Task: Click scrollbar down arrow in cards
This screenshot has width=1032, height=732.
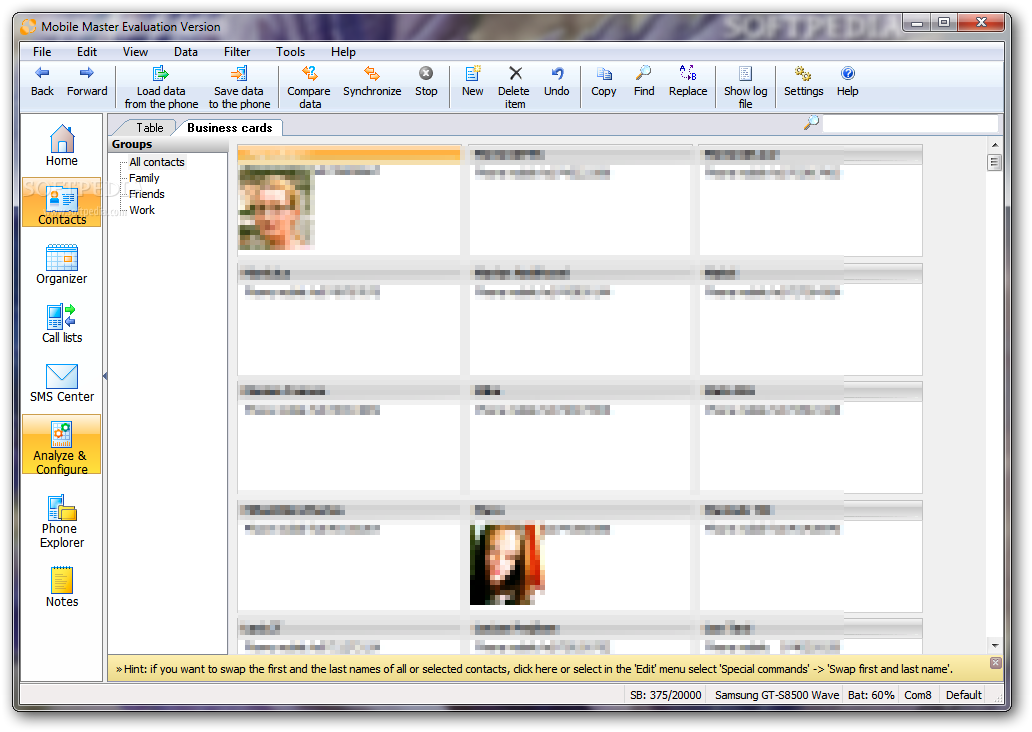Action: click(x=994, y=646)
